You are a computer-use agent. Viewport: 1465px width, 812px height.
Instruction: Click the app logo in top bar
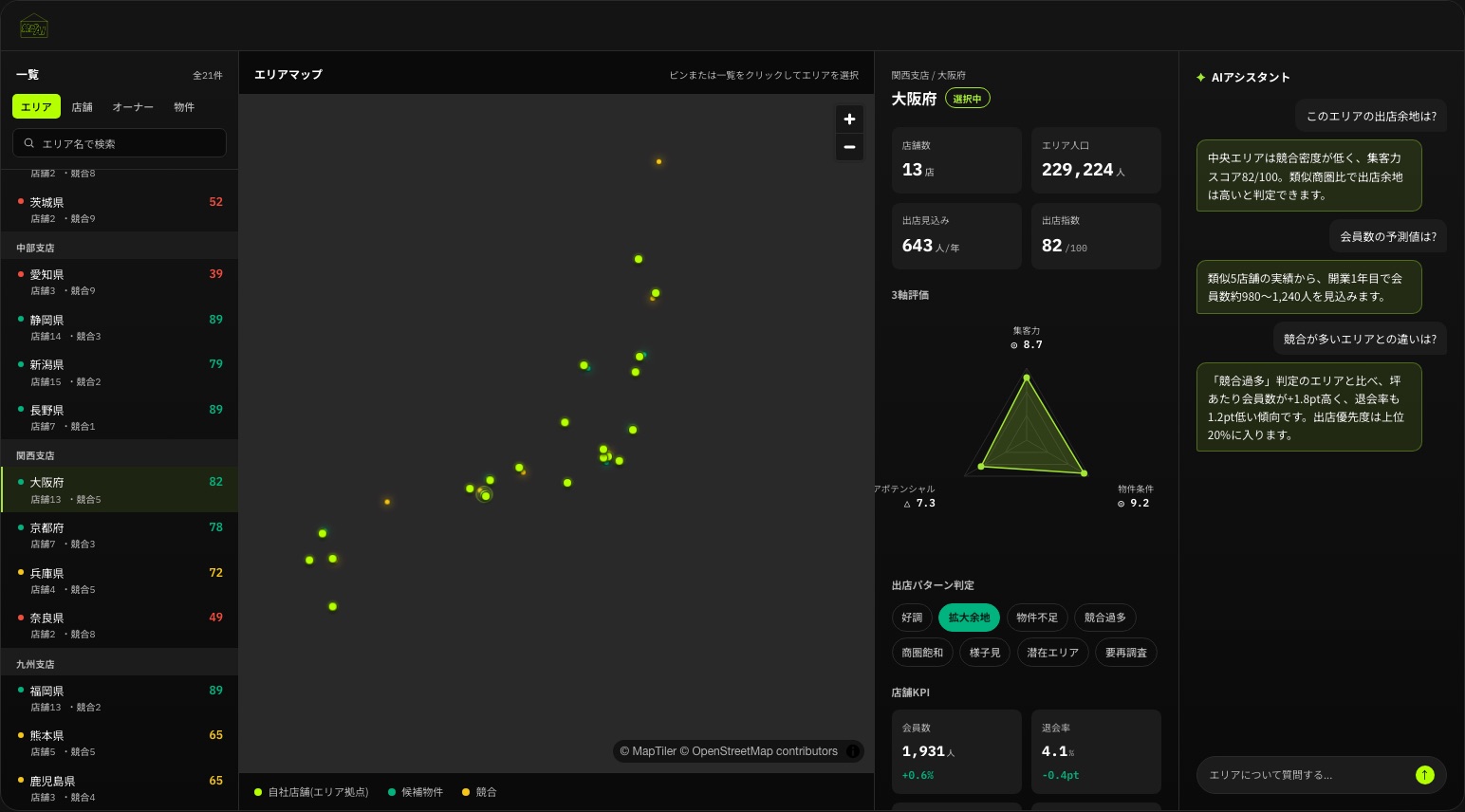point(34,26)
